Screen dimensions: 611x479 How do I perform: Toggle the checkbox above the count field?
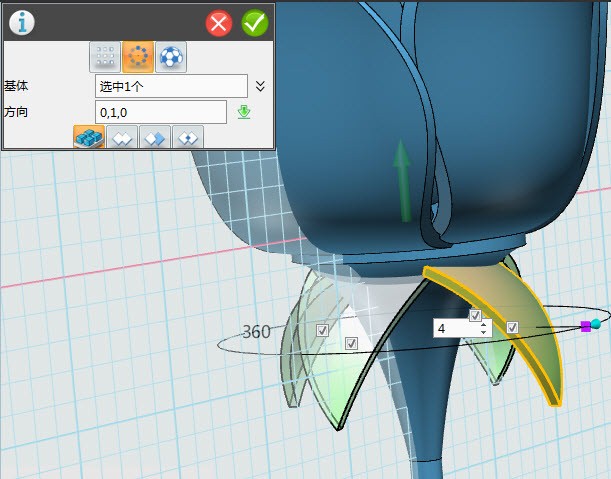[x=476, y=315]
